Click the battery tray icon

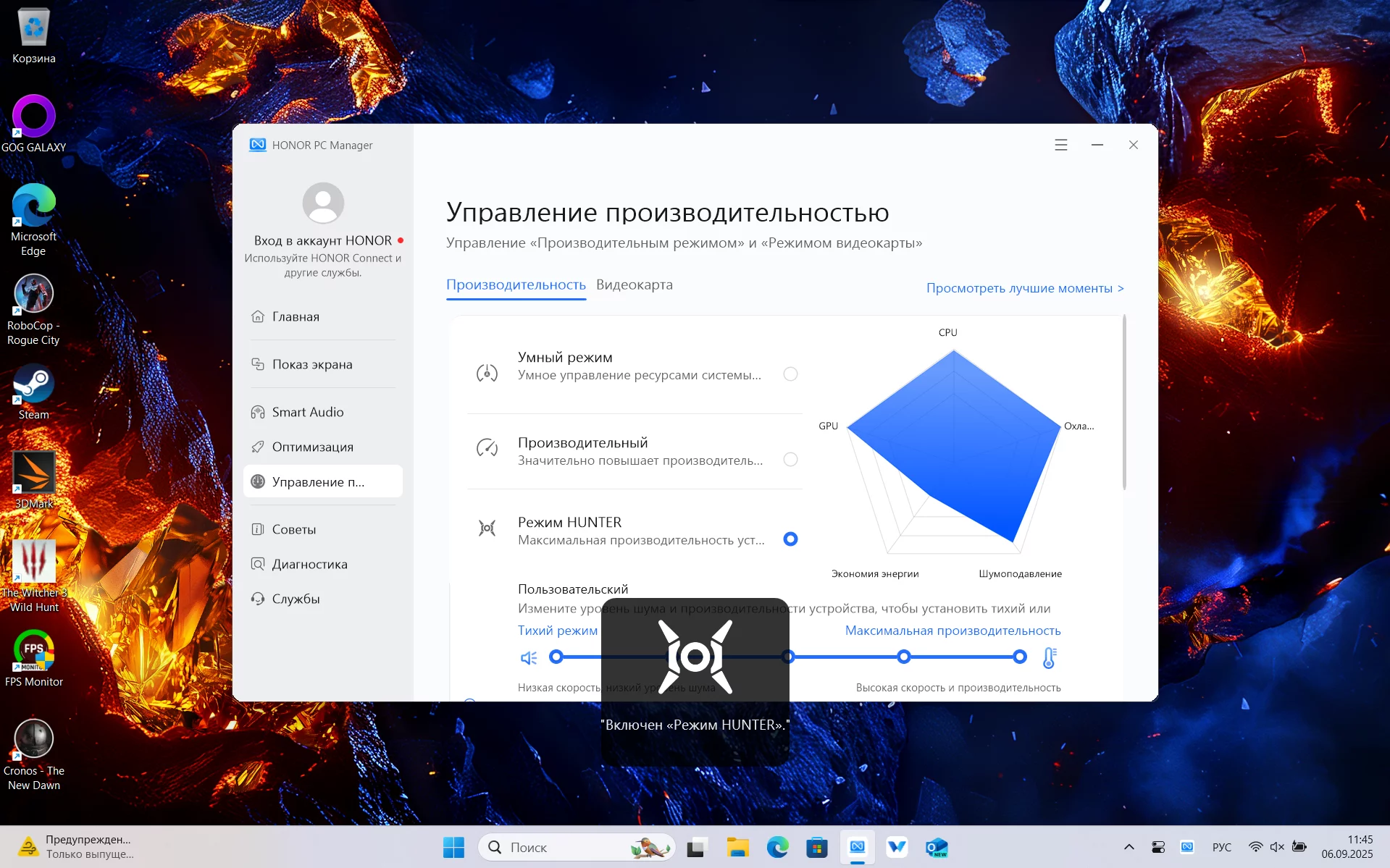point(1299,847)
